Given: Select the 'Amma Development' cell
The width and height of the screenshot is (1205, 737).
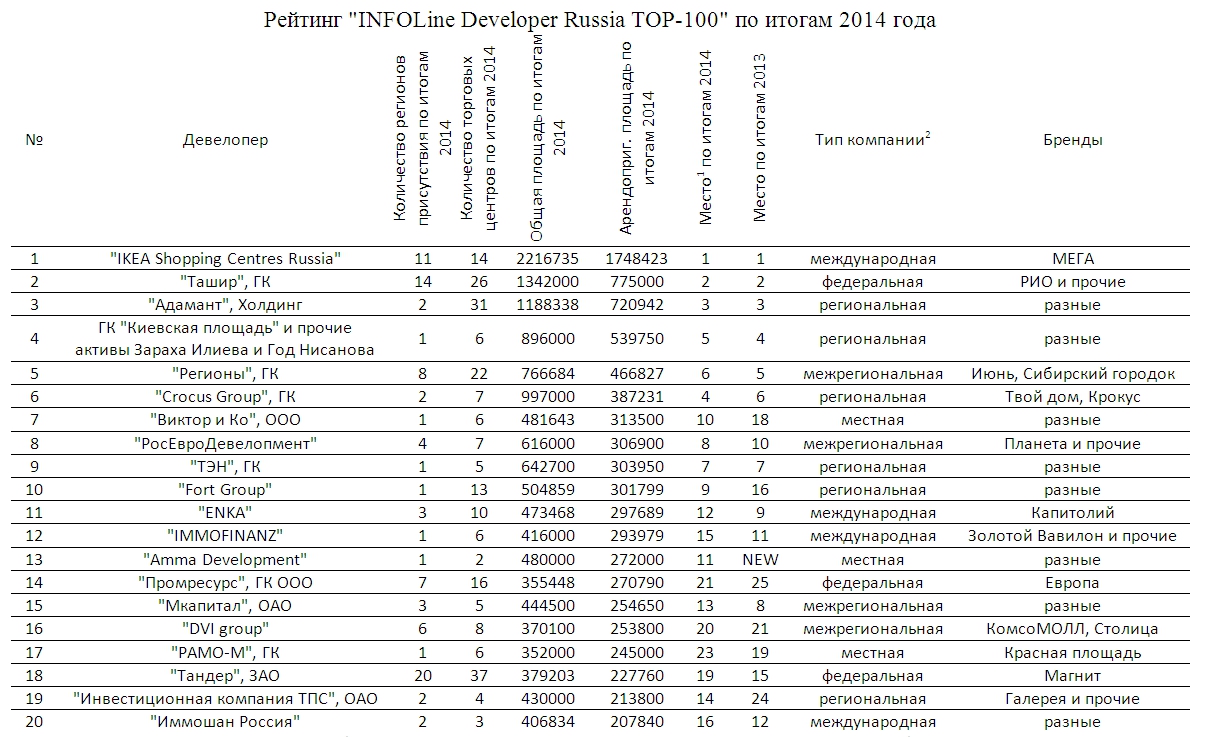Looking at the screenshot, I should tap(225, 559).
